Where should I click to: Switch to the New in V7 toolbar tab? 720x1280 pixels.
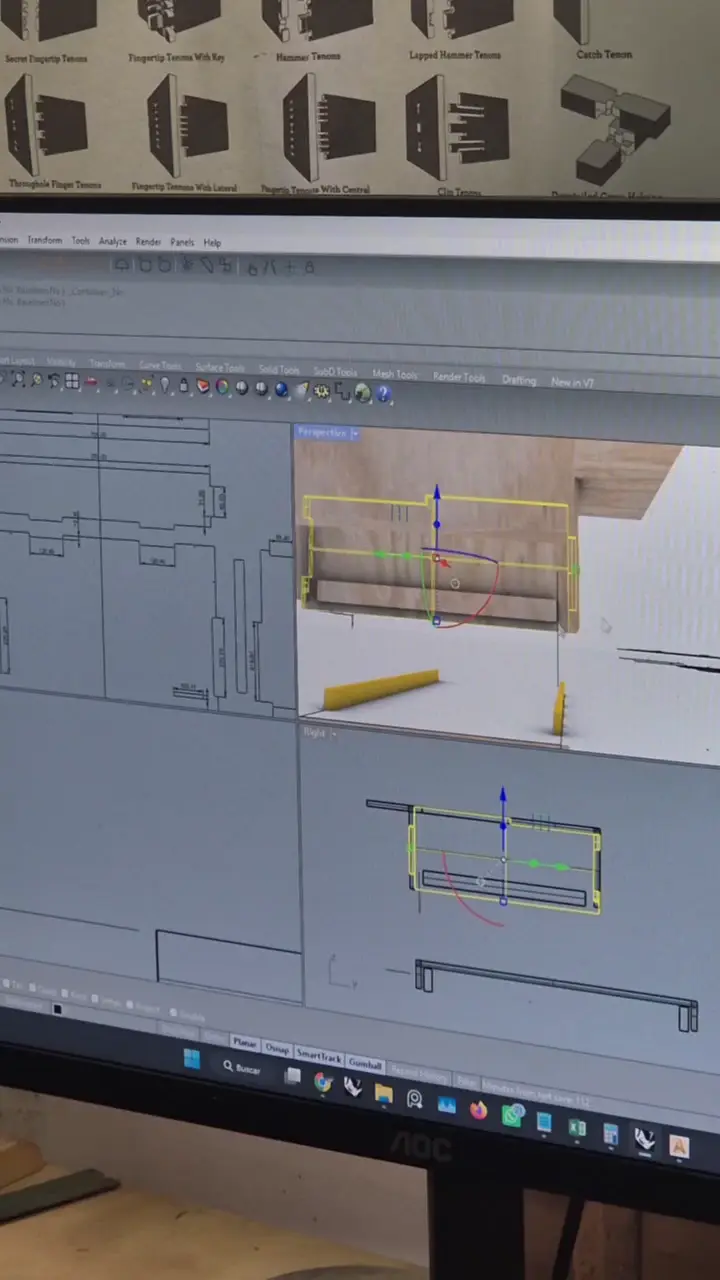click(x=573, y=382)
